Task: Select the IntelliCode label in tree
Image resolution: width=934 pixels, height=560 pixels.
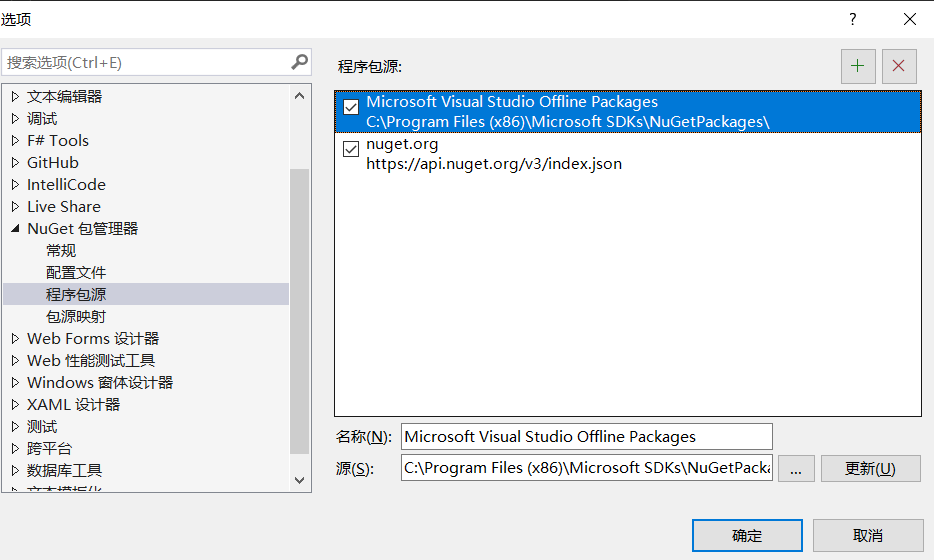Action: (x=66, y=185)
